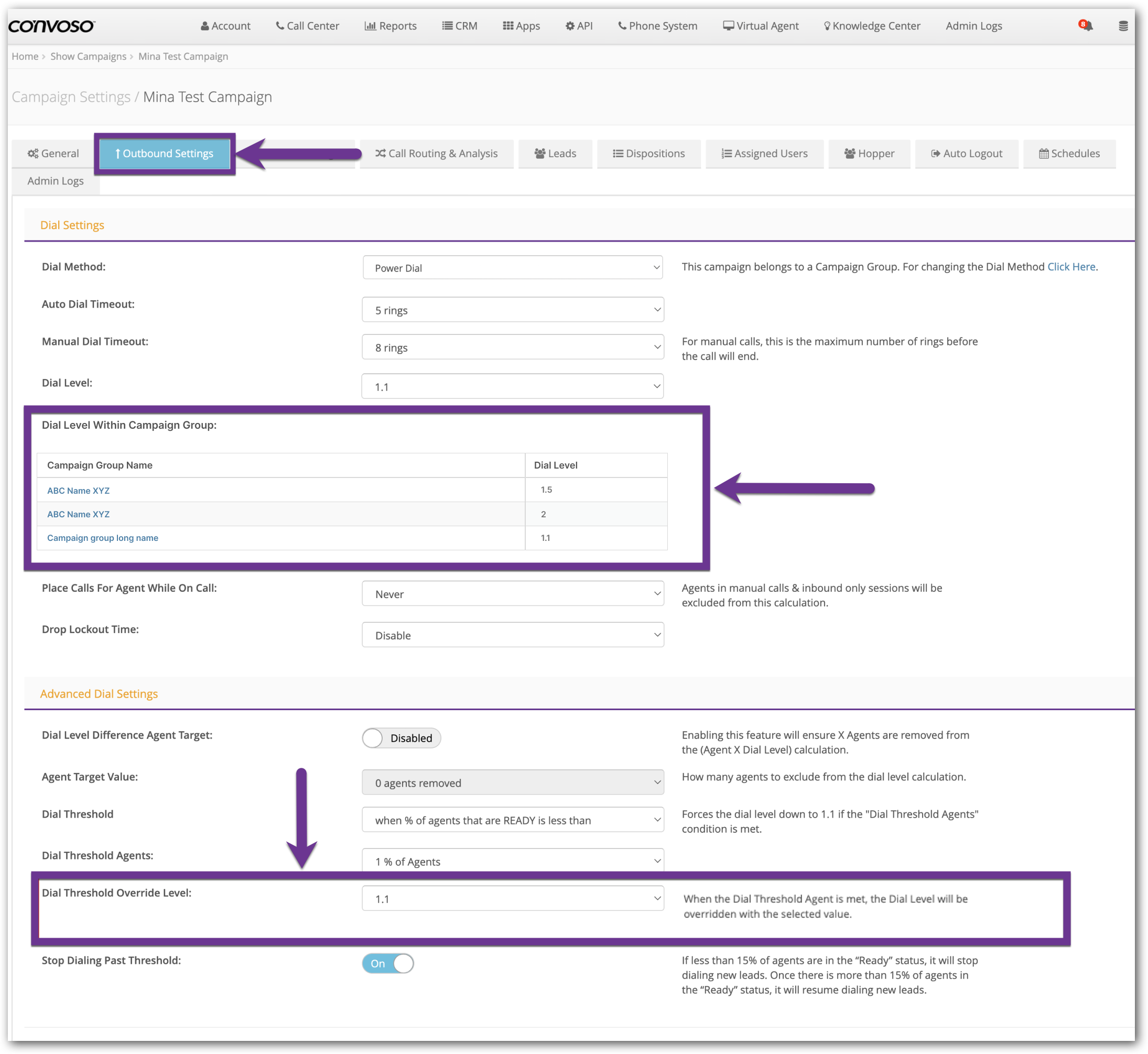This screenshot has width=1148, height=1054.
Task: Click dial level value 1.5 cell
Action: tap(596, 490)
